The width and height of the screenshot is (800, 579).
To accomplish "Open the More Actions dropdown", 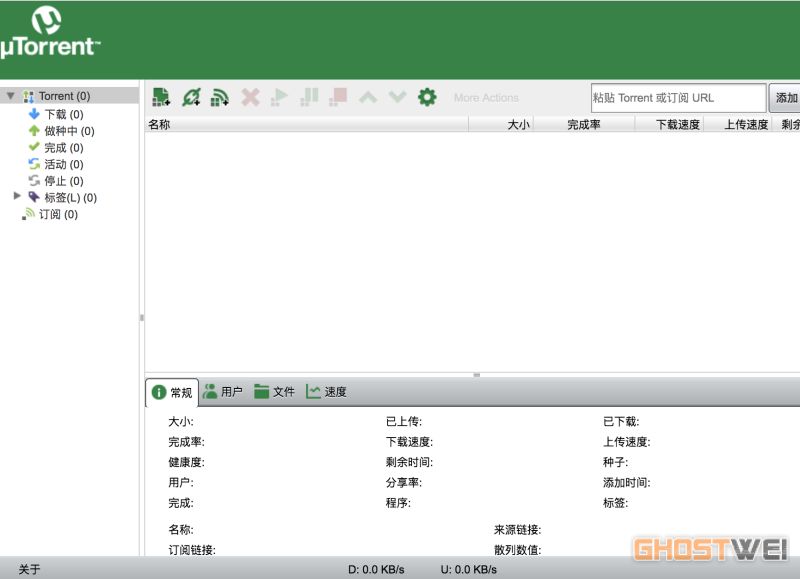I will tap(486, 98).
